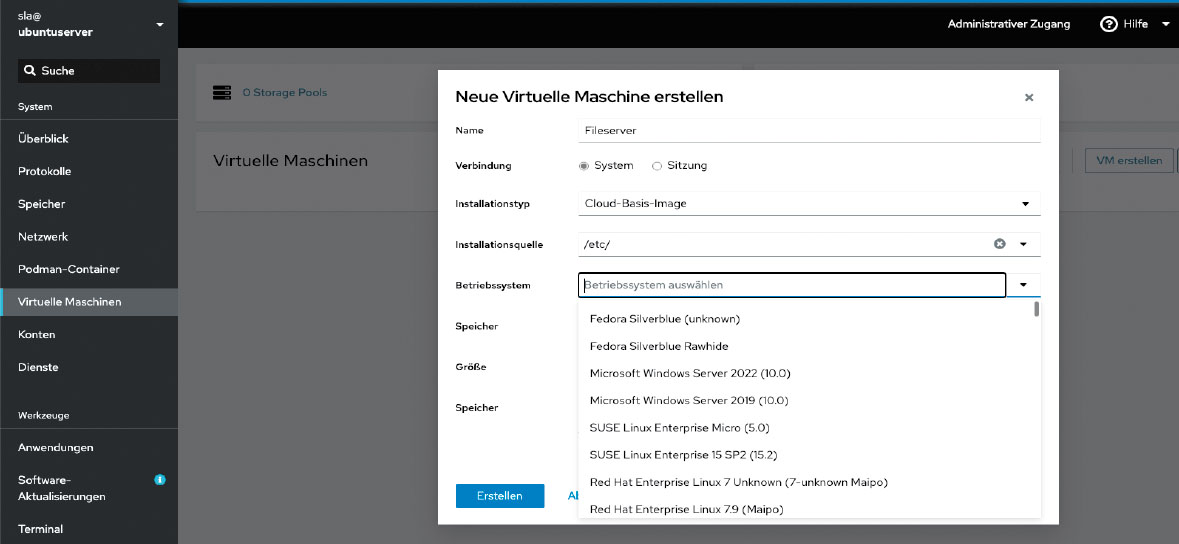
Task: Click the magnifier icon in the Suche box
Action: (30, 71)
